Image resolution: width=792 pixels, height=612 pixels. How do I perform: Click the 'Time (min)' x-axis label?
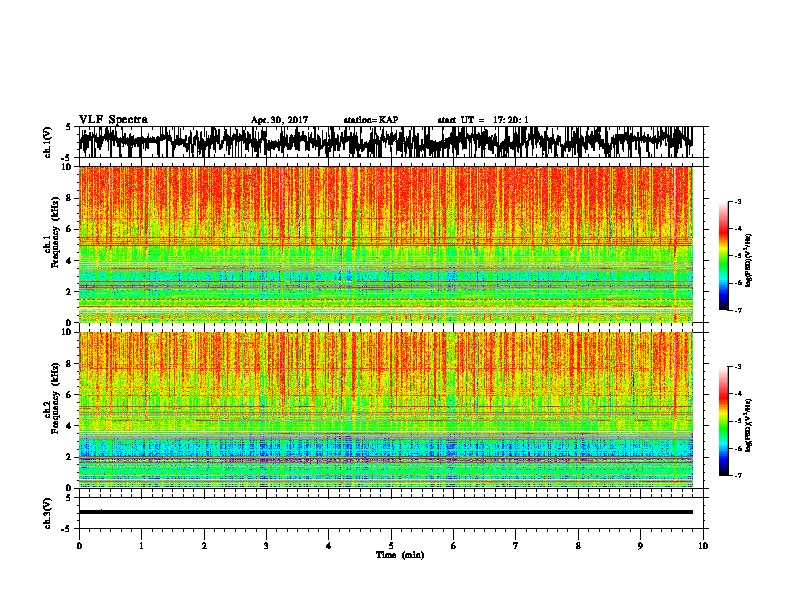[x=400, y=555]
